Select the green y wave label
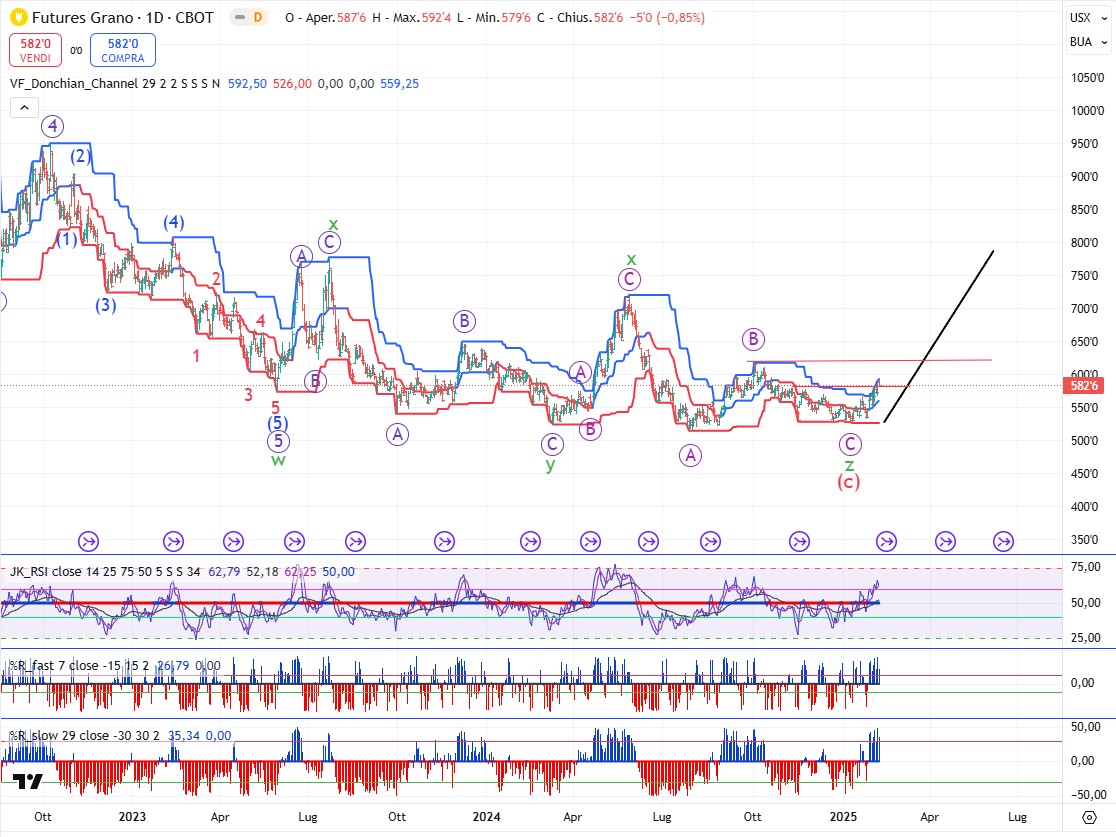This screenshot has height=837, width=1116. click(550, 465)
